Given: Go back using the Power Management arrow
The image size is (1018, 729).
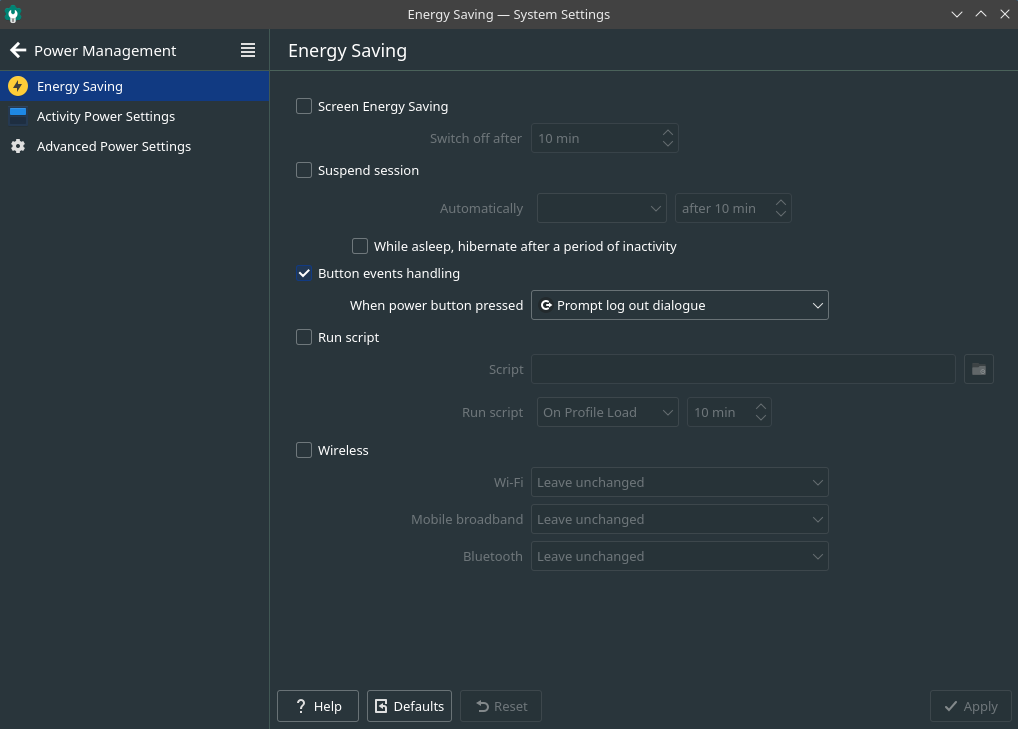Looking at the screenshot, I should pos(18,50).
